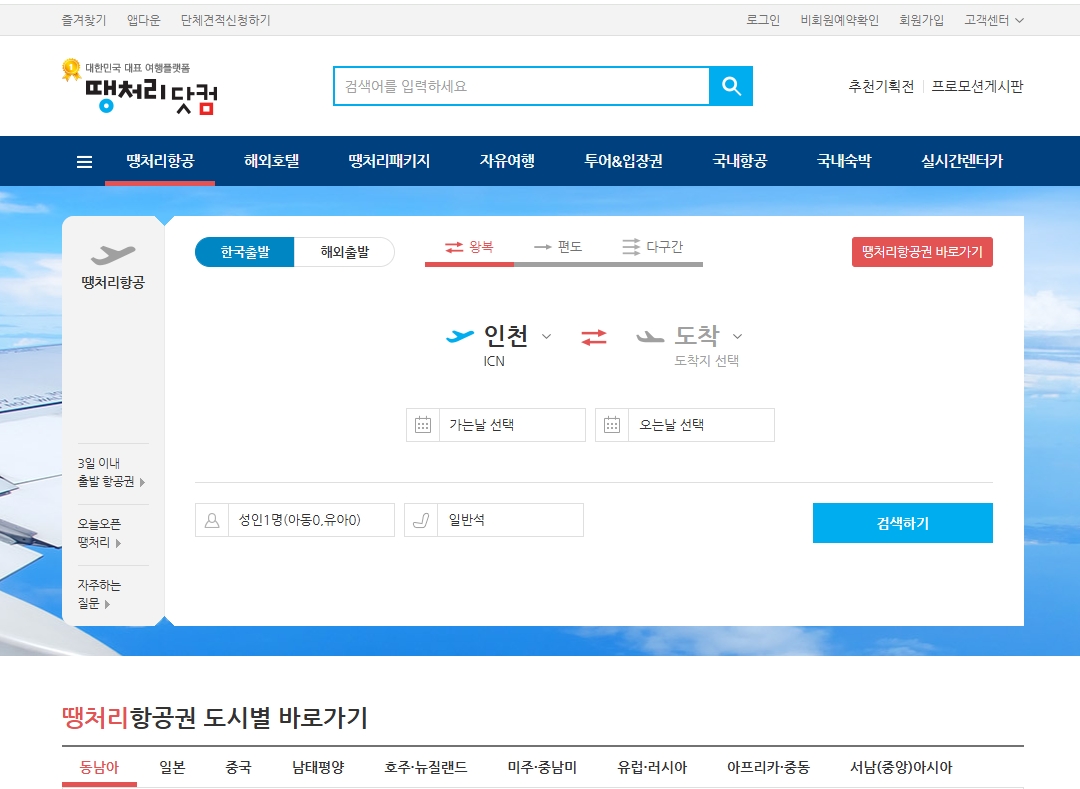This screenshot has width=1080, height=789.
Task: Select the 중국 city tab
Action: pyautogui.click(x=238, y=767)
